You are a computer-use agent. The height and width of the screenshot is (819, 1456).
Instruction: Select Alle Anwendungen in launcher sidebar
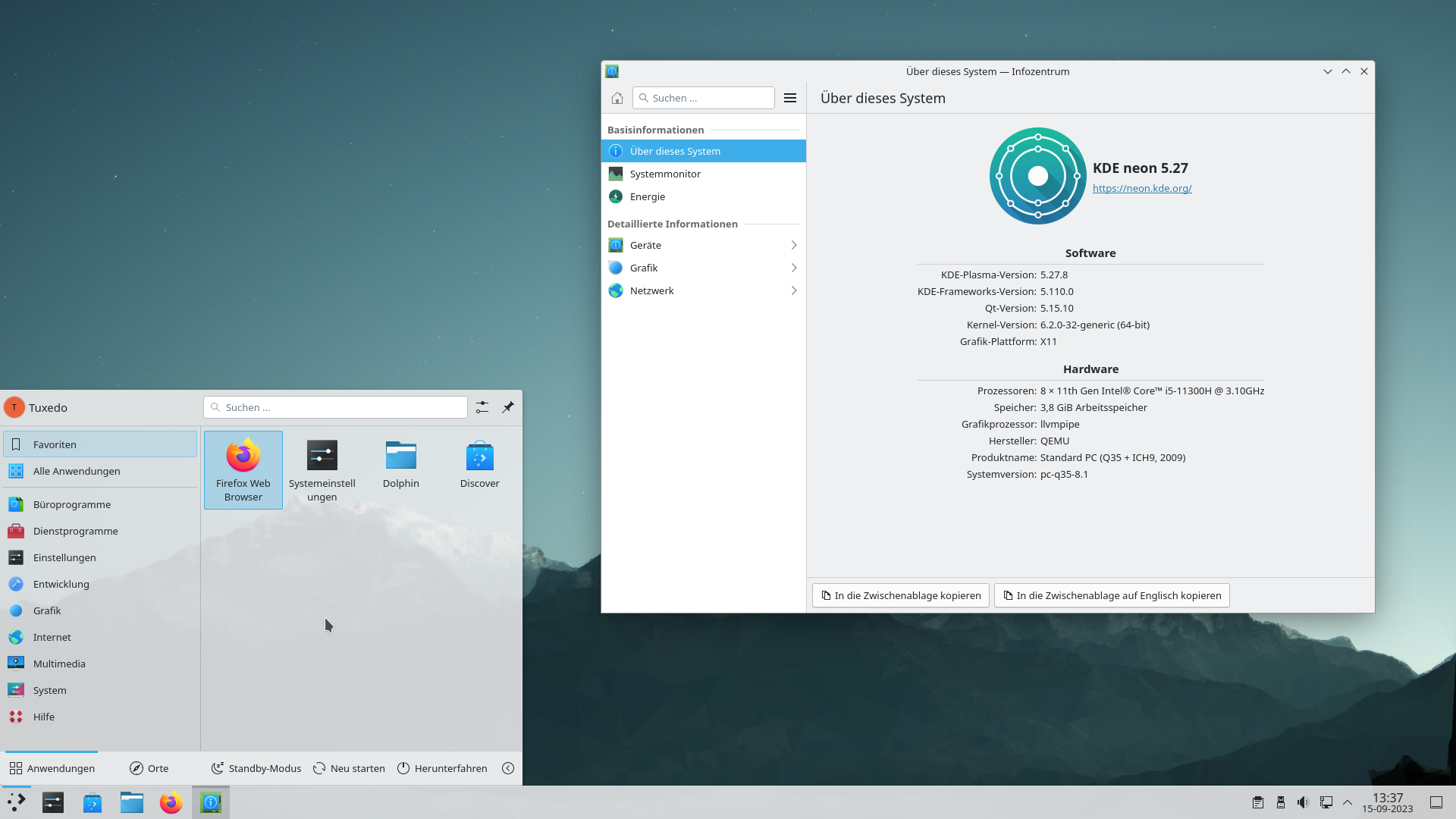77,471
